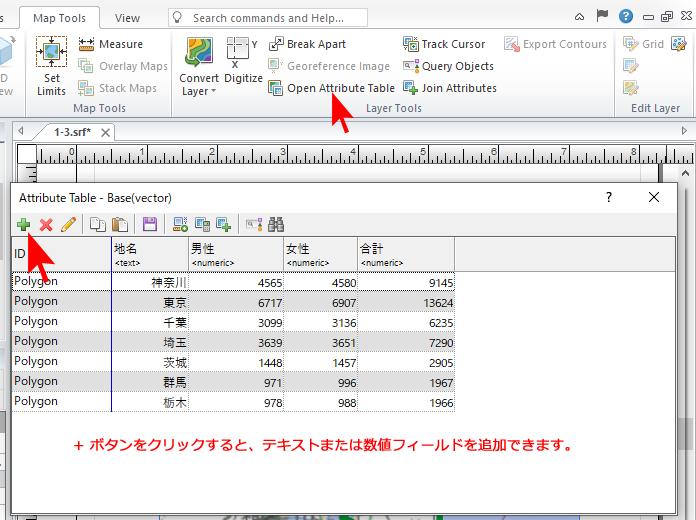Click Open Attribute Table button
The width and height of the screenshot is (696, 520).
tap(331, 88)
